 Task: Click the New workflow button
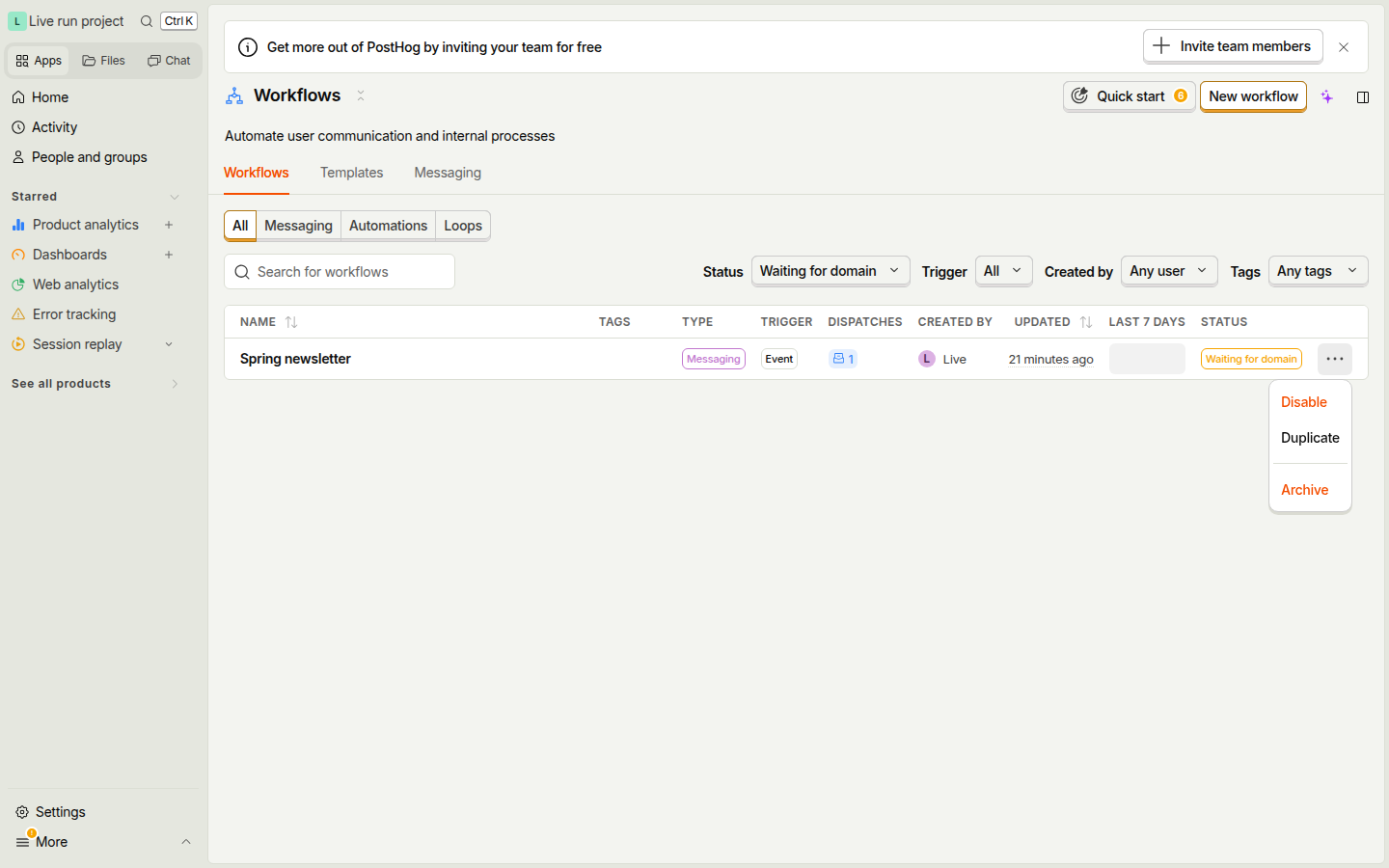click(1253, 96)
